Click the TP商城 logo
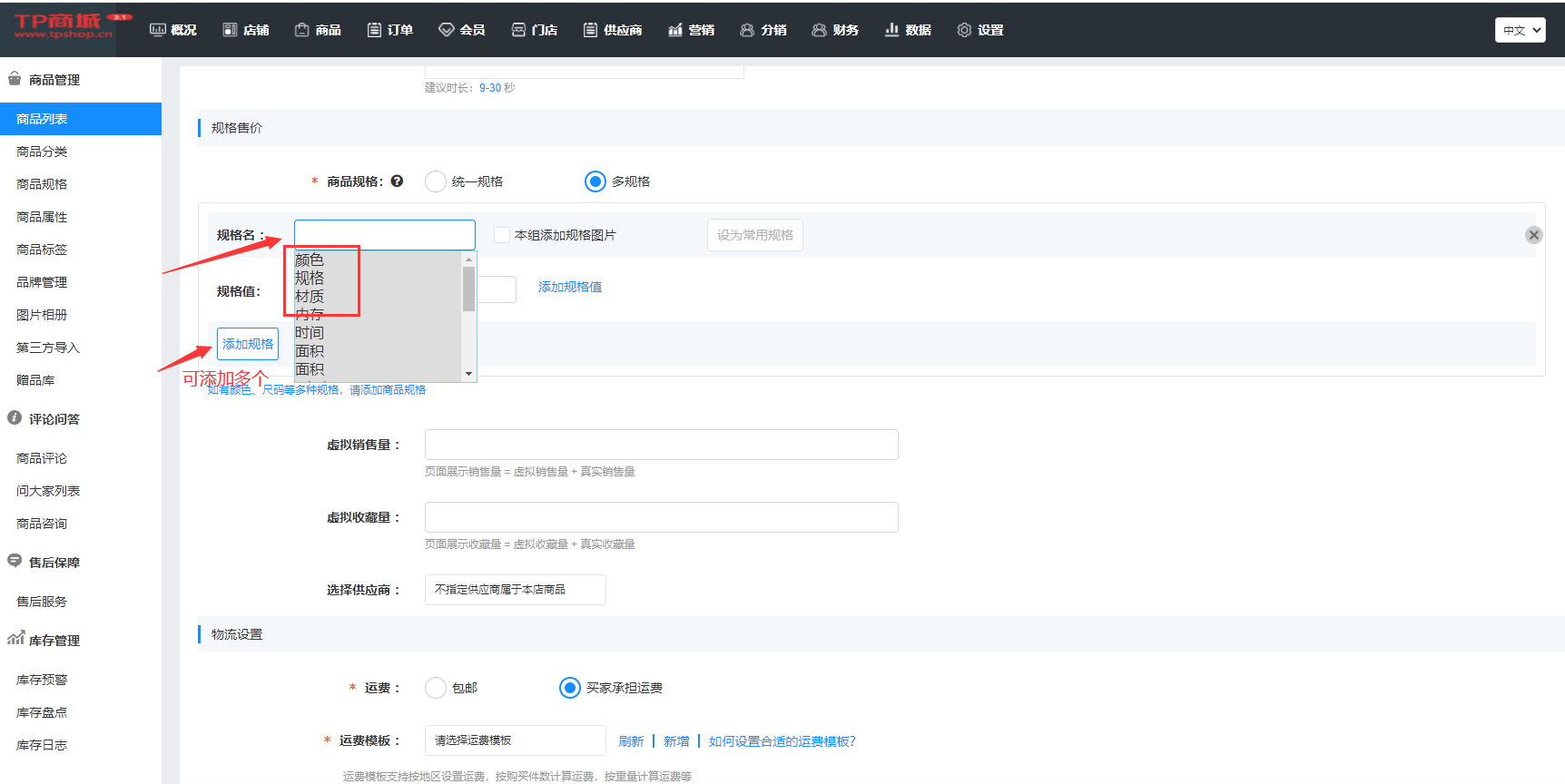 (64, 26)
